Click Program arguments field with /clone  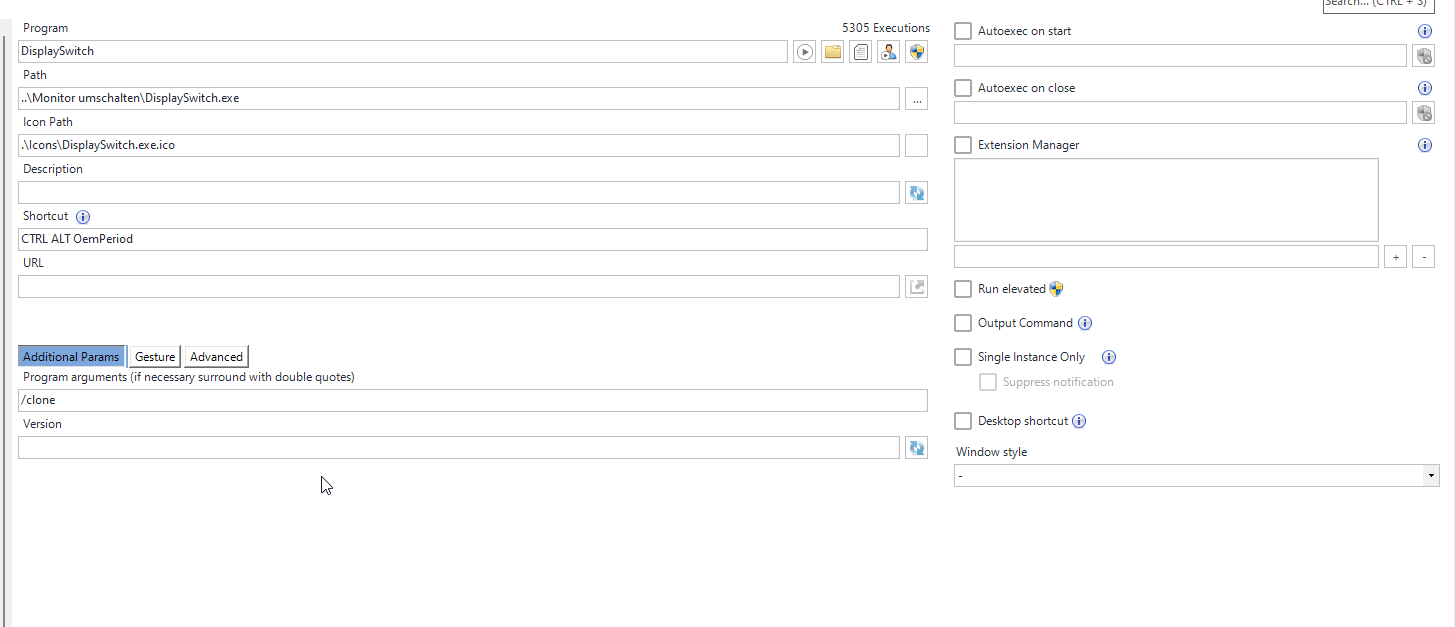[473, 401]
